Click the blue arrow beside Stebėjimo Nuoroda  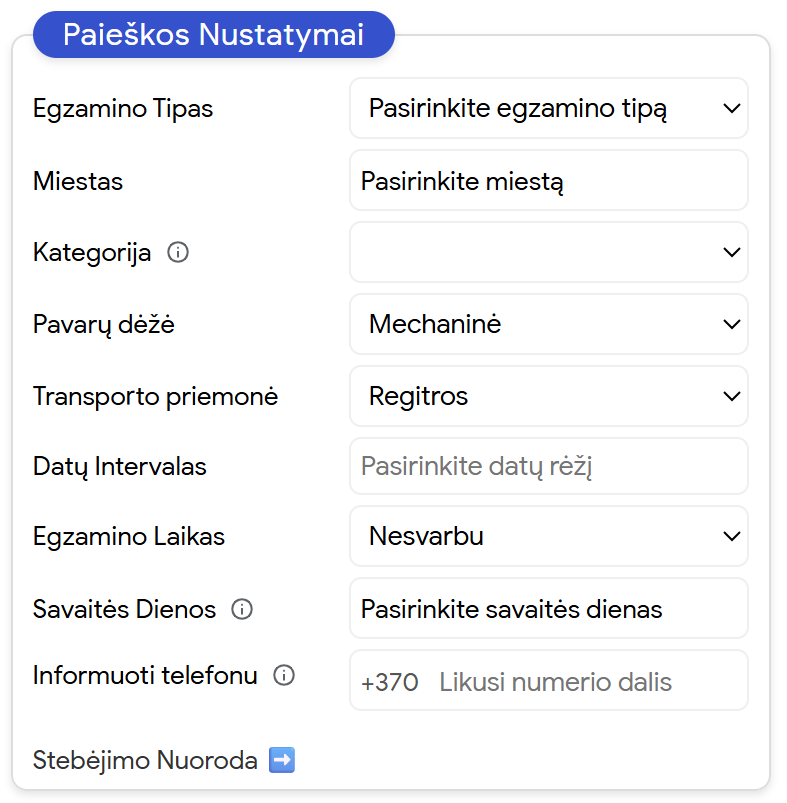[x=280, y=760]
